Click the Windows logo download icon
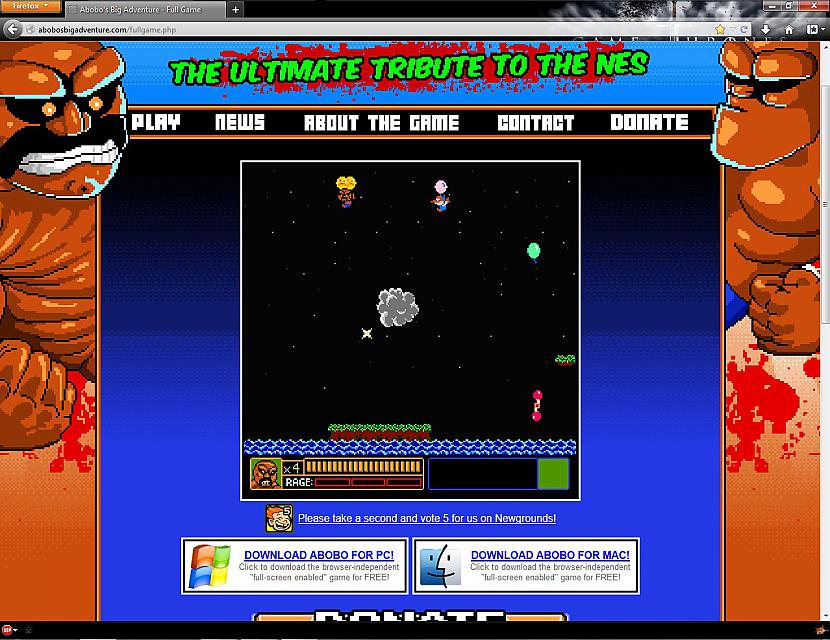830x640 pixels. tap(210, 566)
